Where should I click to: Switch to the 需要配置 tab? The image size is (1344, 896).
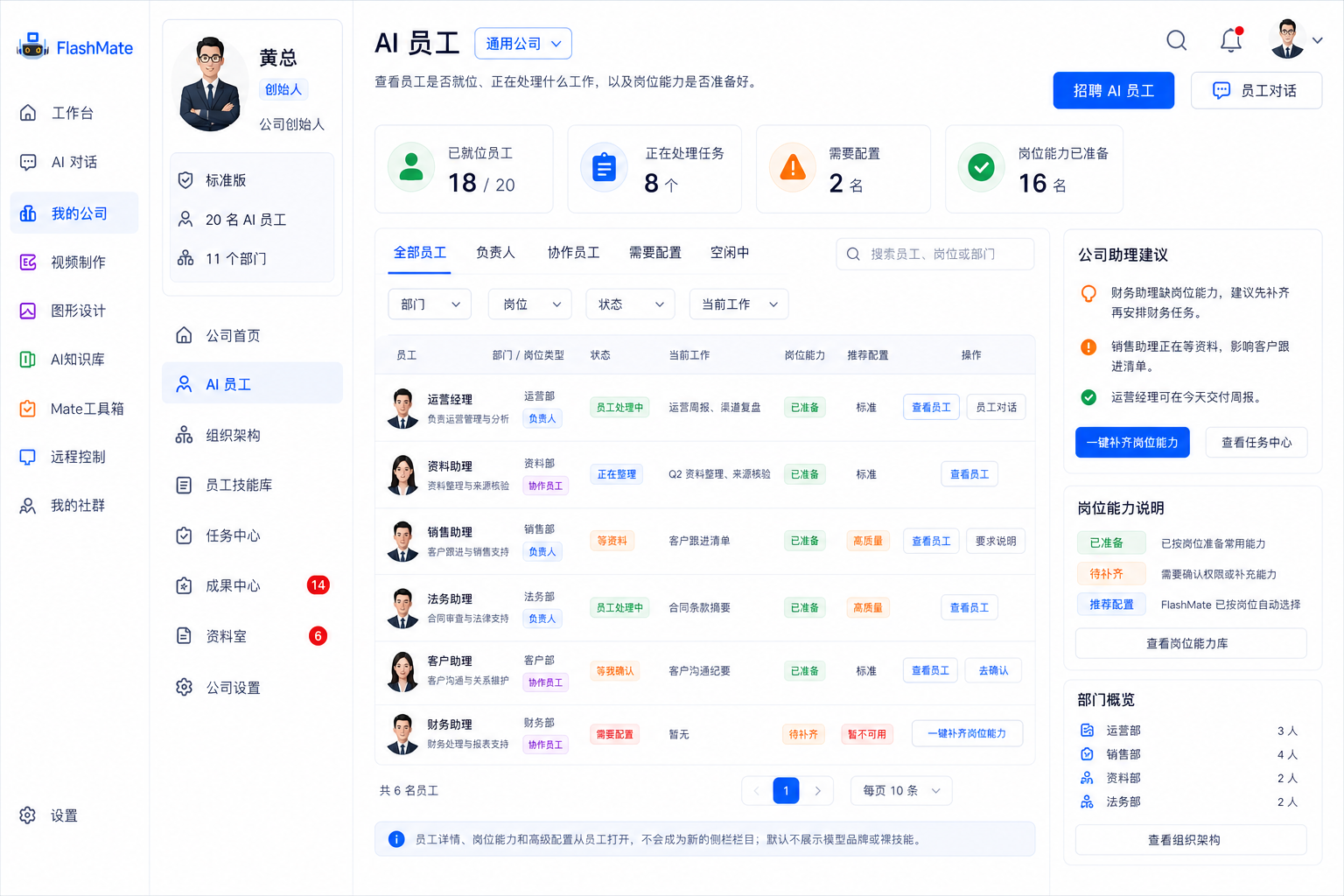(x=655, y=253)
